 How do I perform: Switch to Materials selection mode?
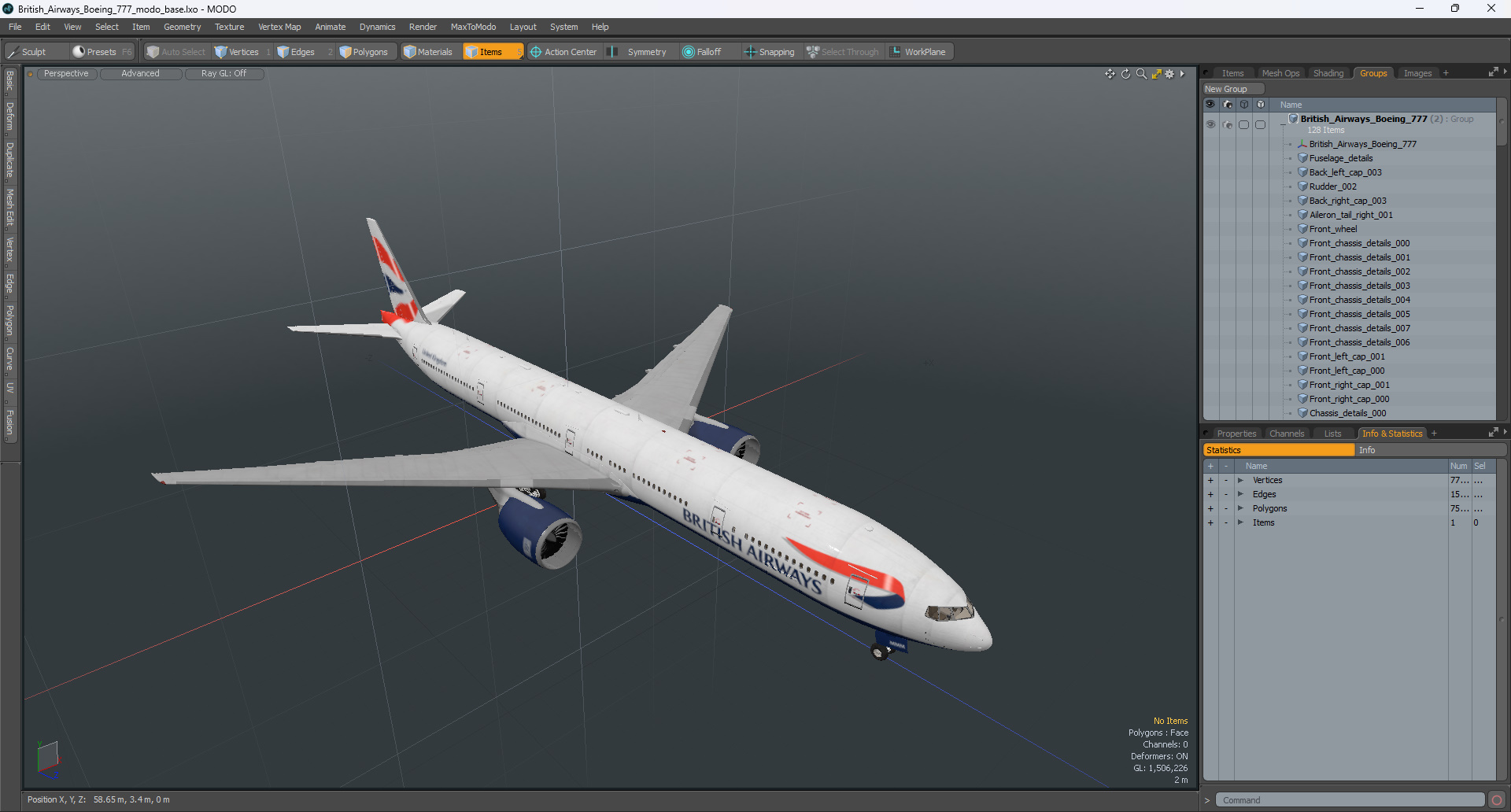tap(428, 52)
